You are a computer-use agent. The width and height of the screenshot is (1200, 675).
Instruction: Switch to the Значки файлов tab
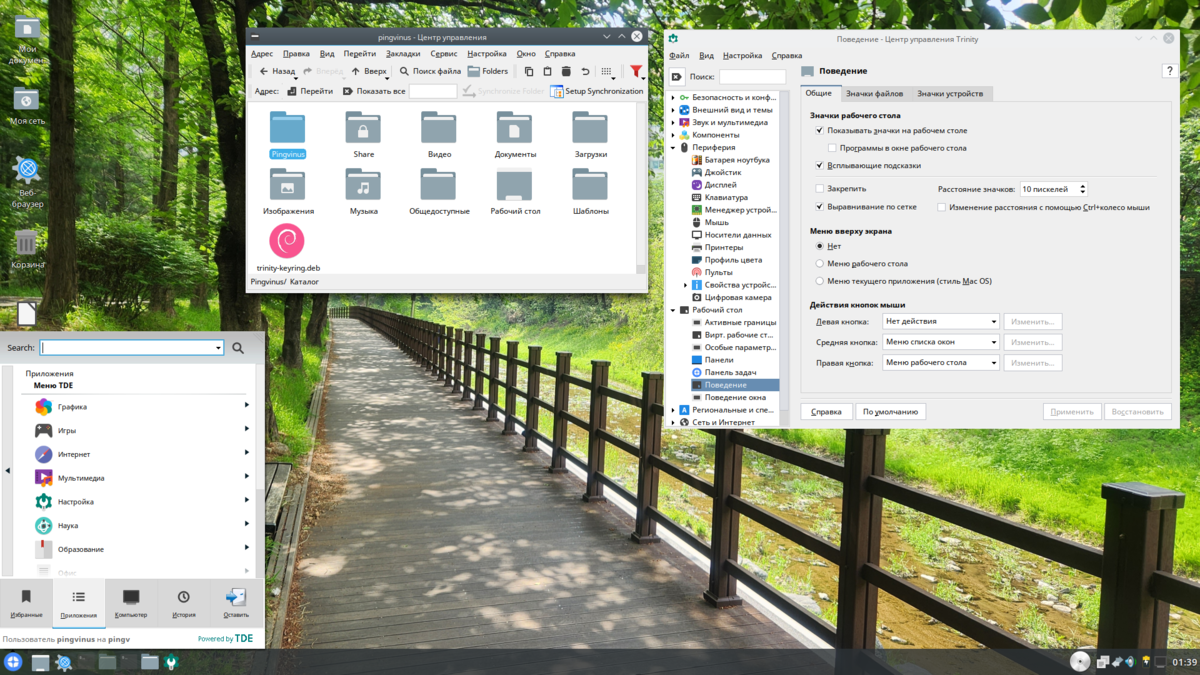(874, 93)
